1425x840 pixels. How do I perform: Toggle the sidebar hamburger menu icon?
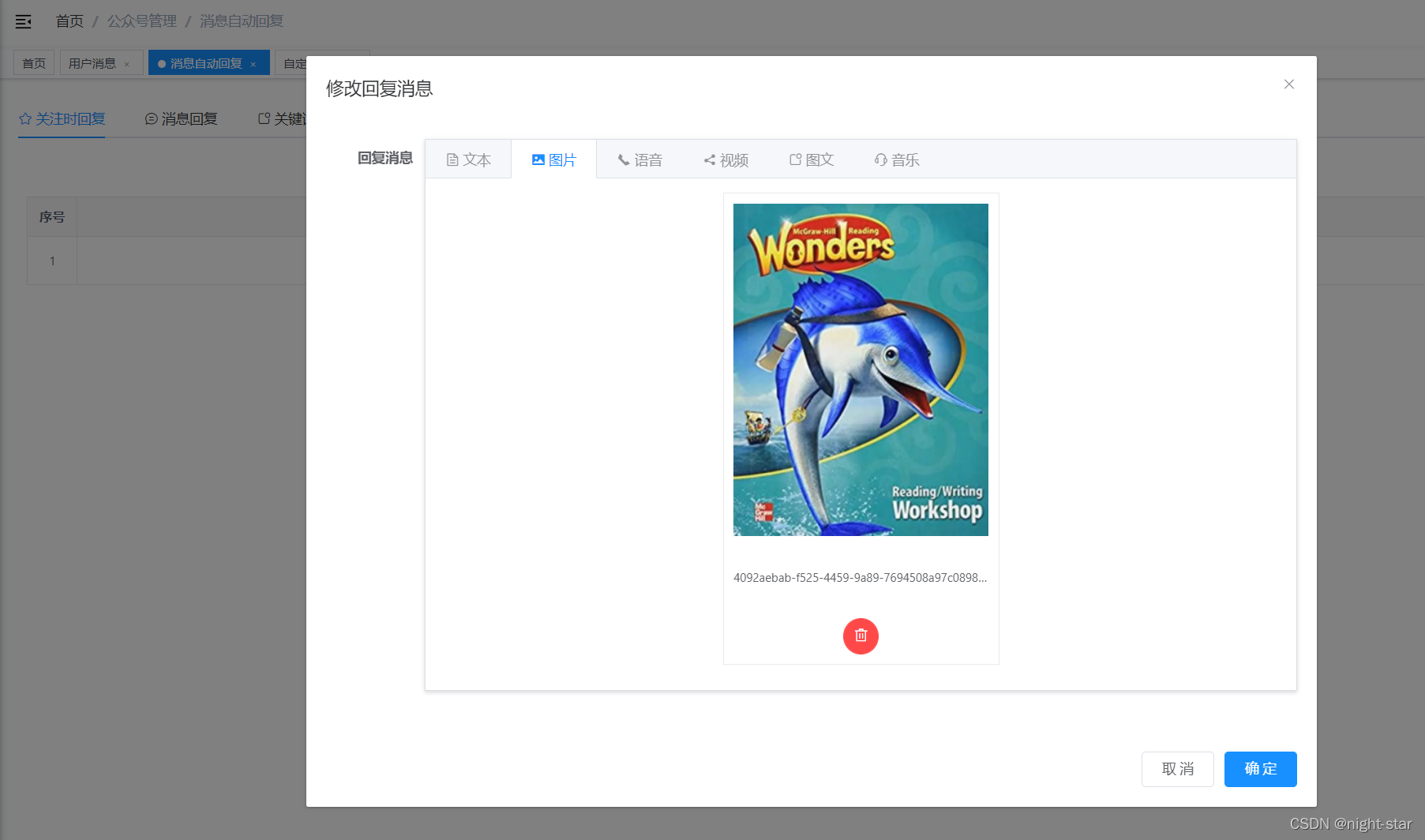24,21
